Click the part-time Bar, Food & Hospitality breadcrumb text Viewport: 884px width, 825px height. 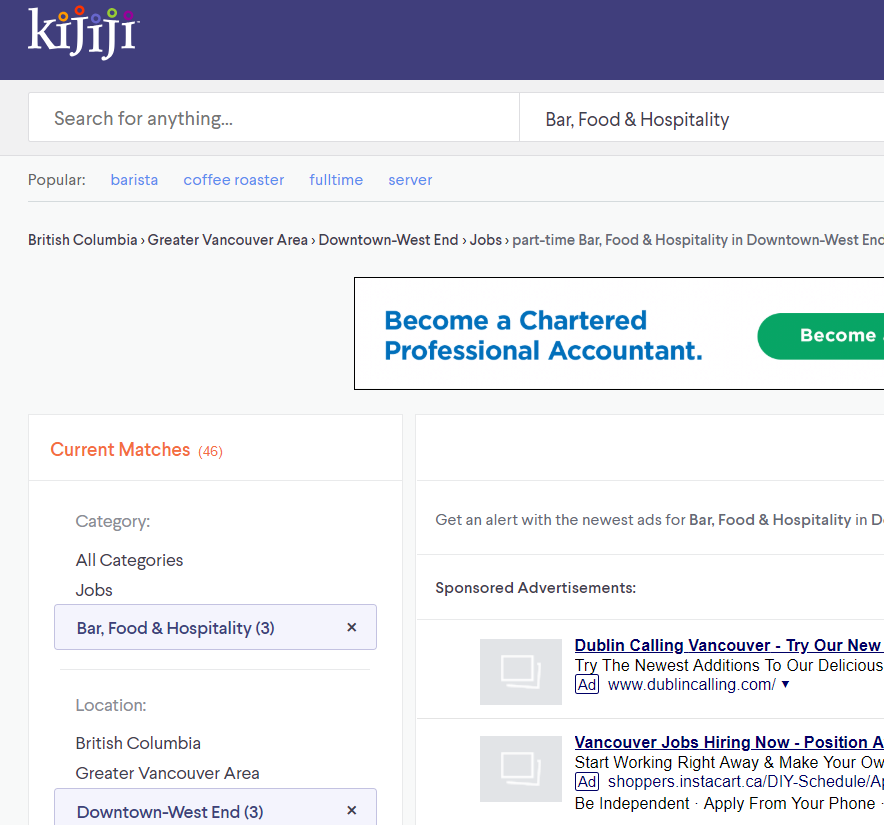pyautogui.click(x=697, y=240)
